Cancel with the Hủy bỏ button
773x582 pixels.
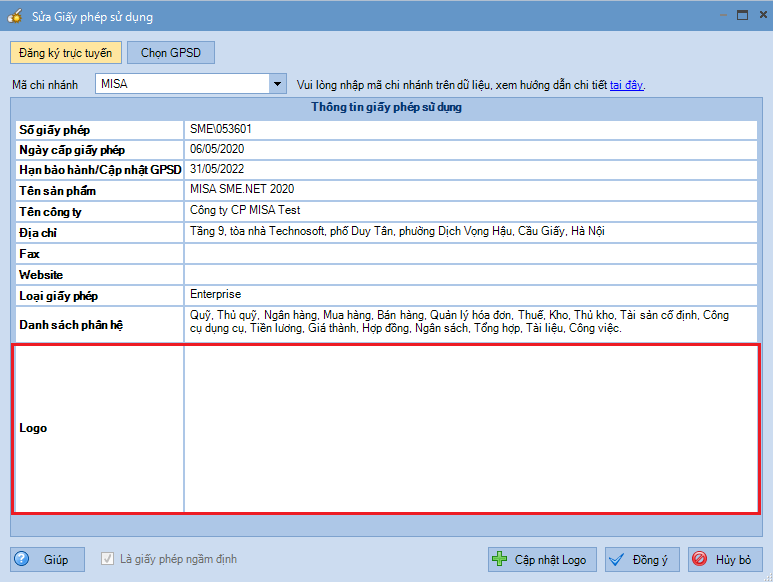[725, 559]
